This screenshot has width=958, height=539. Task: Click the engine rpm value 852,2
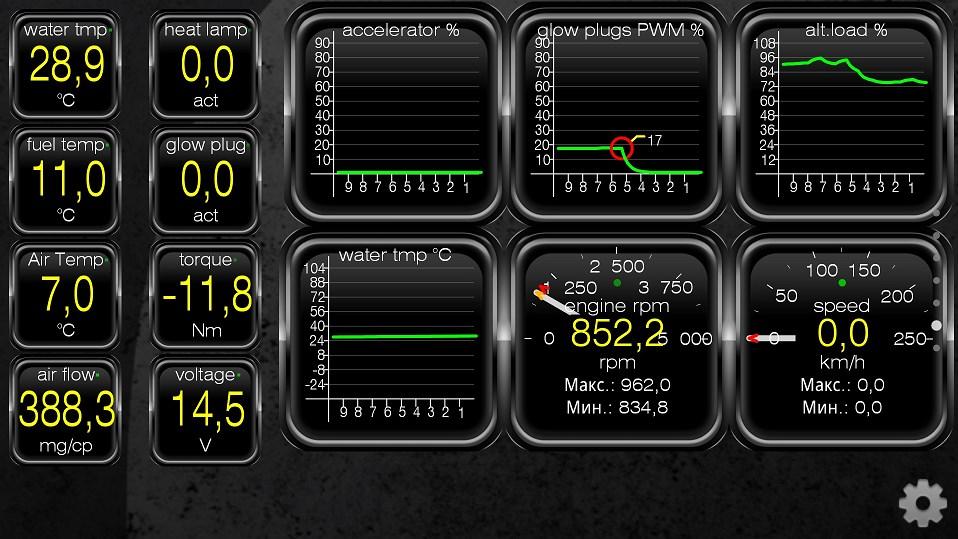point(616,334)
